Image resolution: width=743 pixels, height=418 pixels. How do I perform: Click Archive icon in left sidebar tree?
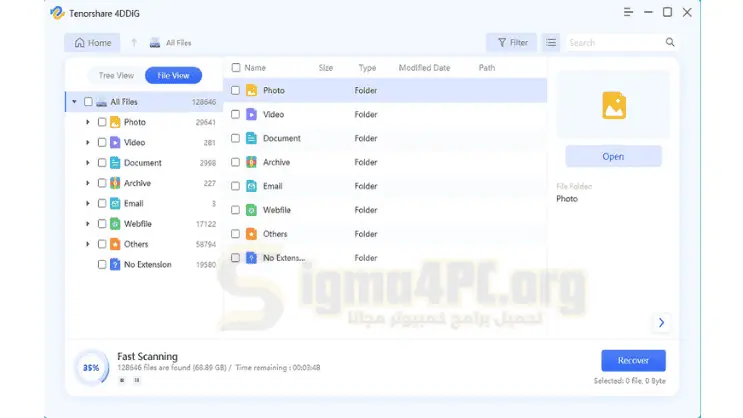click(x=115, y=183)
